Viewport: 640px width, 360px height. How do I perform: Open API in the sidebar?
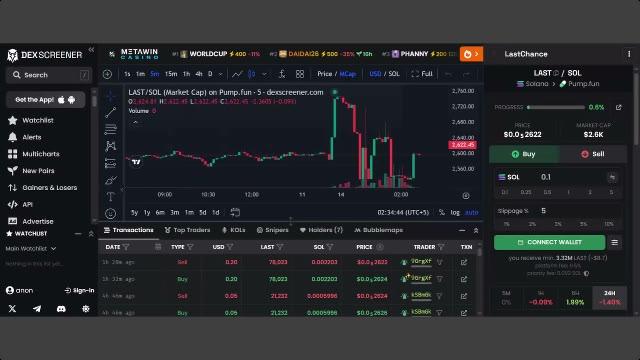pos(20,204)
